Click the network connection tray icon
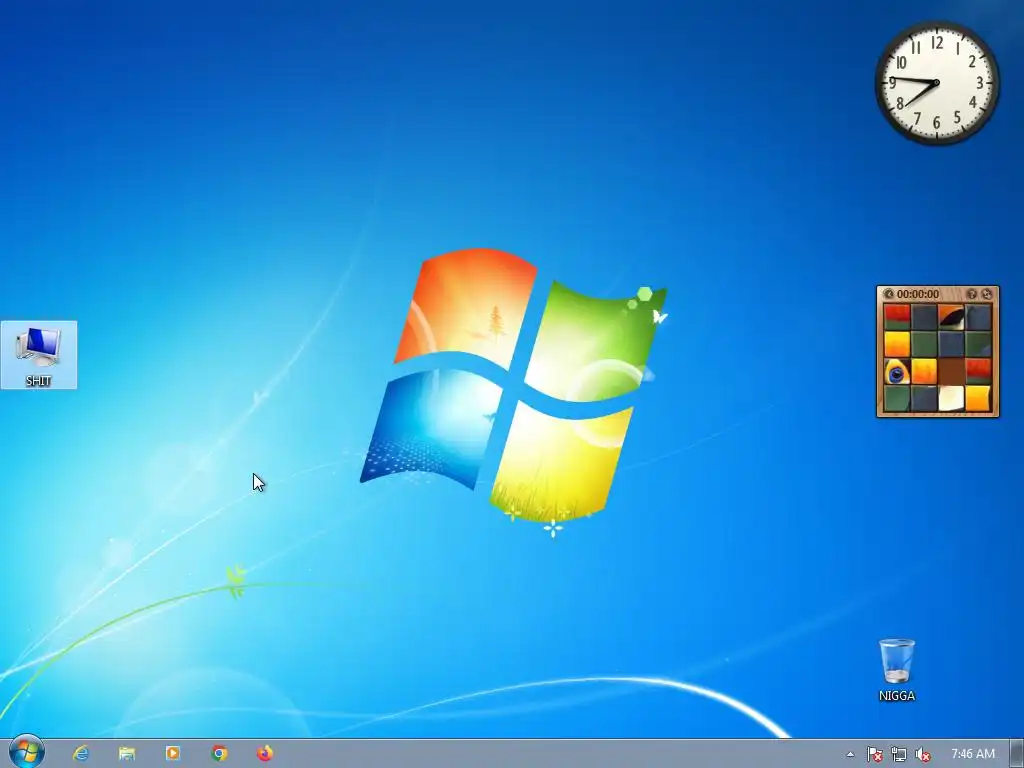Image resolution: width=1024 pixels, height=768 pixels. point(899,754)
